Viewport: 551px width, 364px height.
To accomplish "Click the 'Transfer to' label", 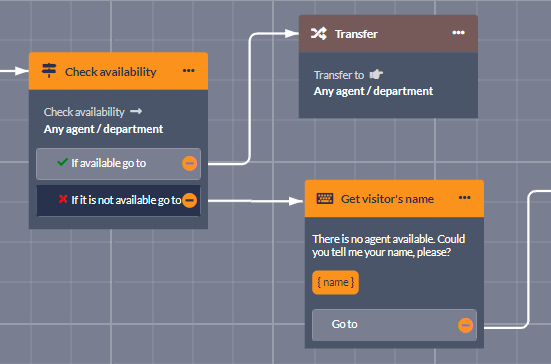I will (x=339, y=75).
